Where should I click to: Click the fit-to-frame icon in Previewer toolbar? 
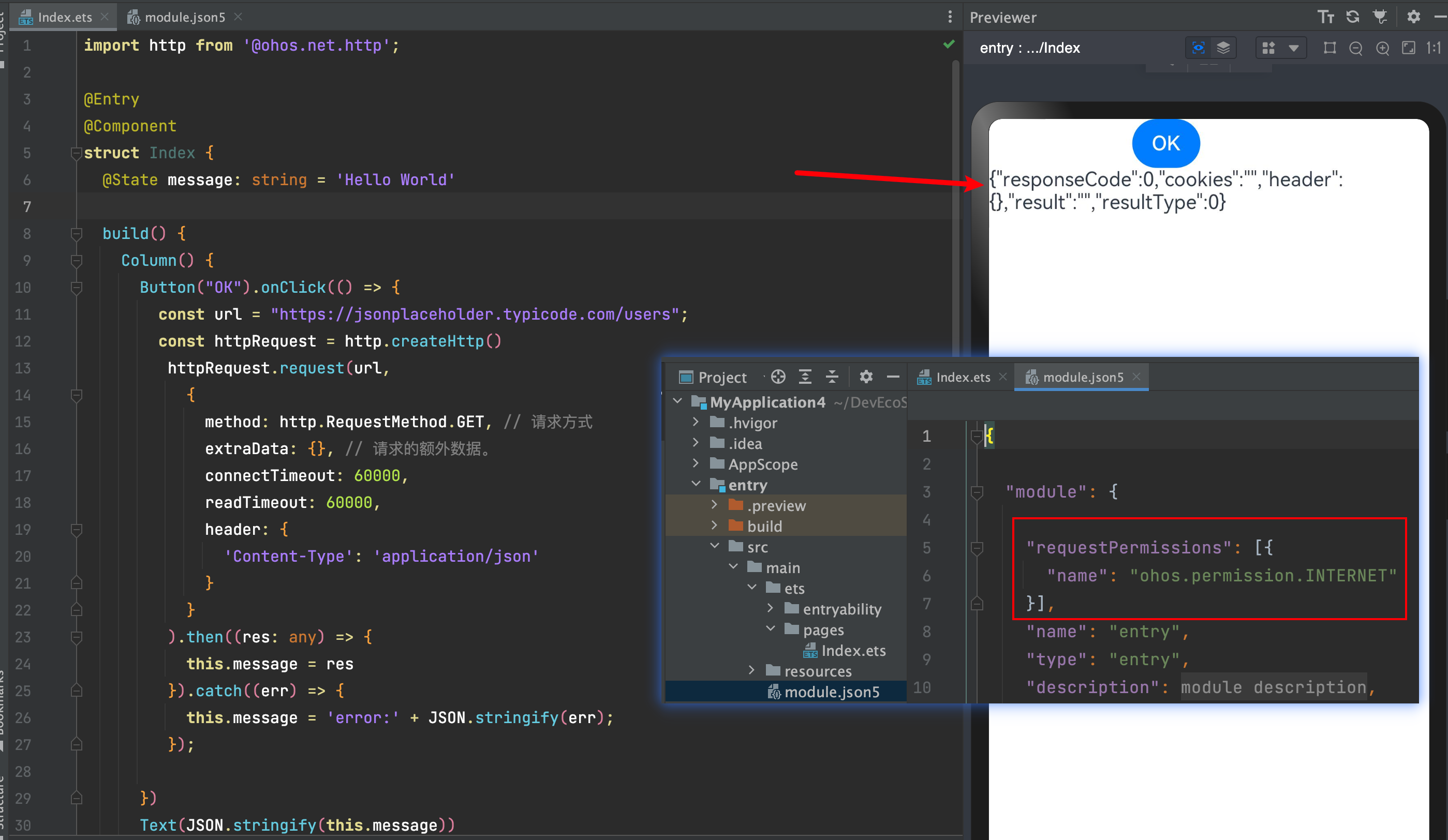point(1329,48)
